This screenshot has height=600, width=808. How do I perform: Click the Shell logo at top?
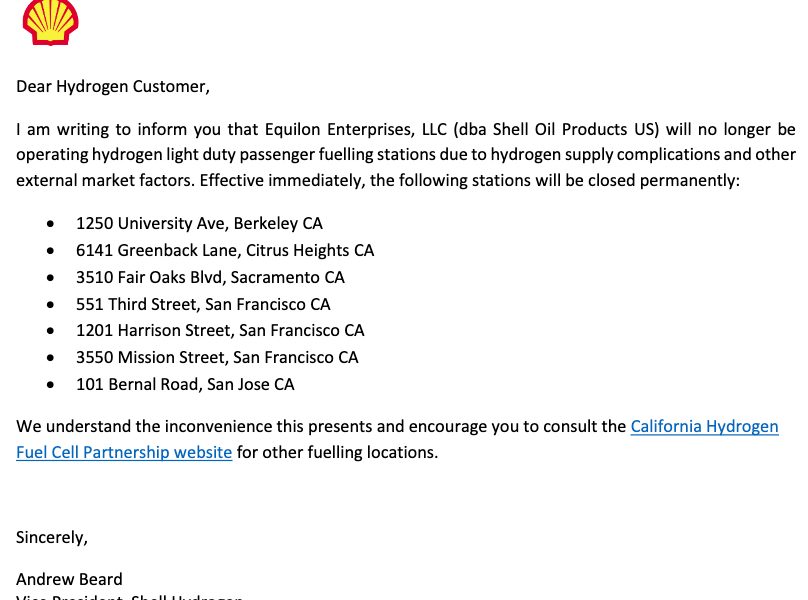50,22
